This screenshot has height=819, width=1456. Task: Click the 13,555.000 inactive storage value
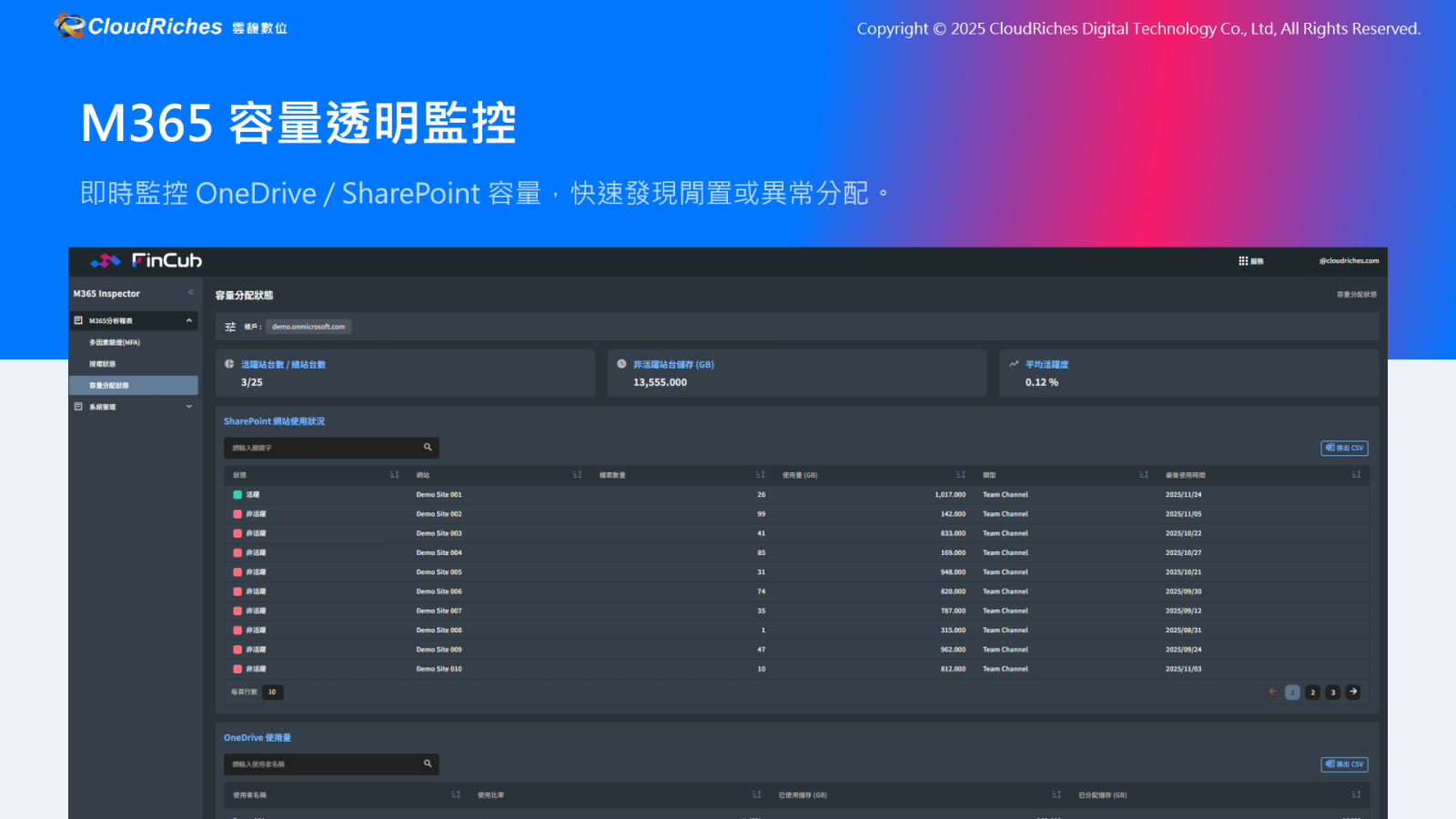[661, 382]
